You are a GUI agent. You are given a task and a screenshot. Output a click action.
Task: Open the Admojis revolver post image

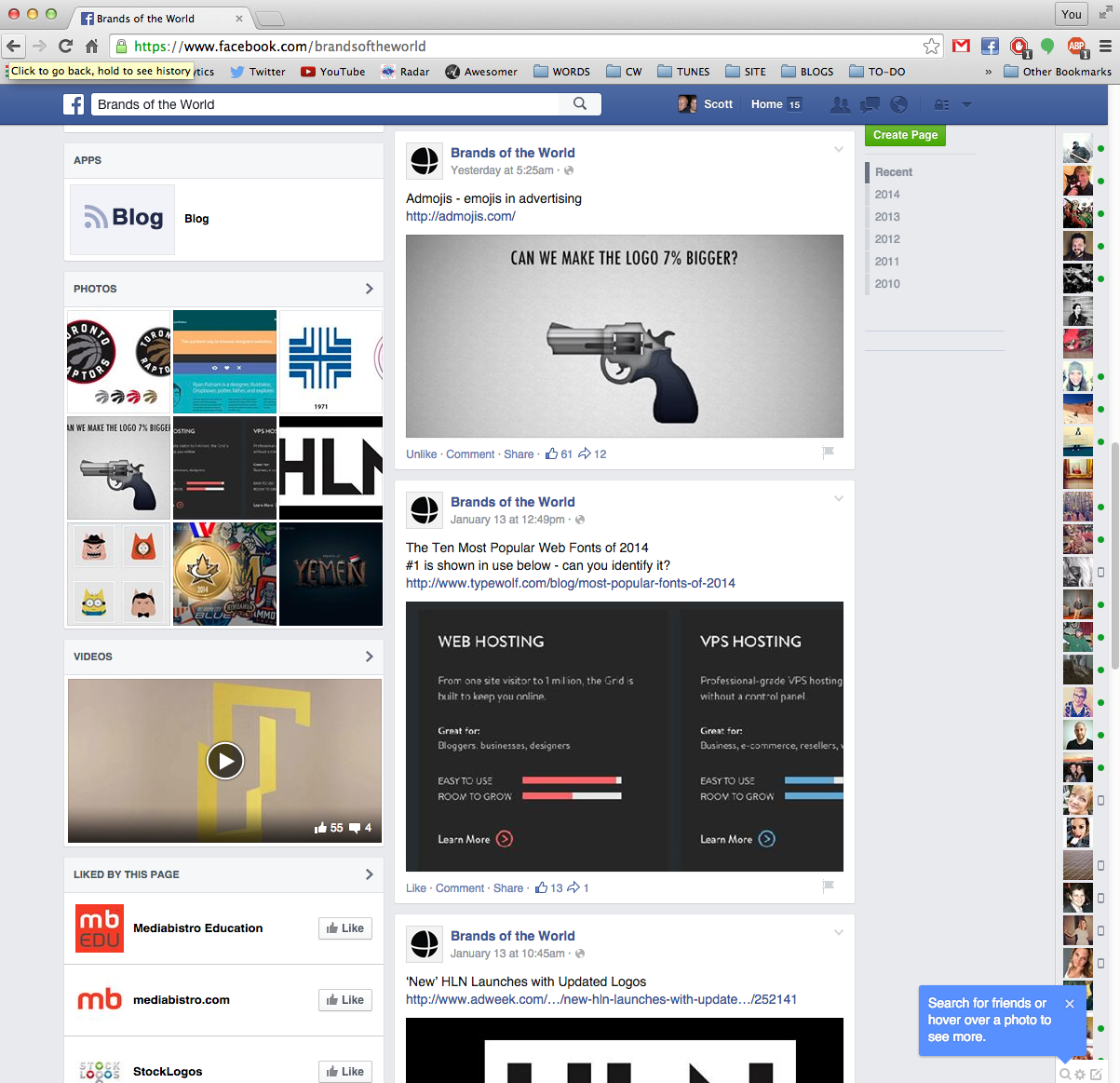click(x=625, y=336)
